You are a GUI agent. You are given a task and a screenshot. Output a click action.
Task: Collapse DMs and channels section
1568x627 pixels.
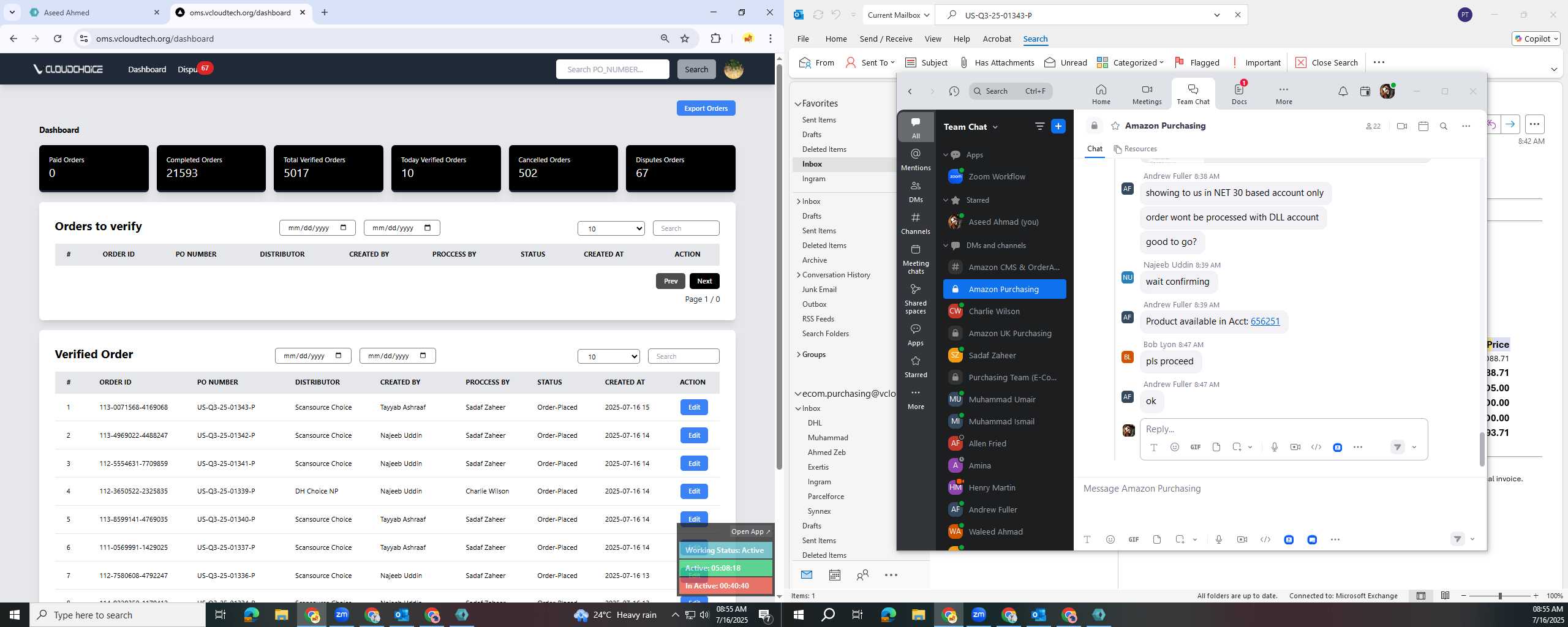pos(945,246)
